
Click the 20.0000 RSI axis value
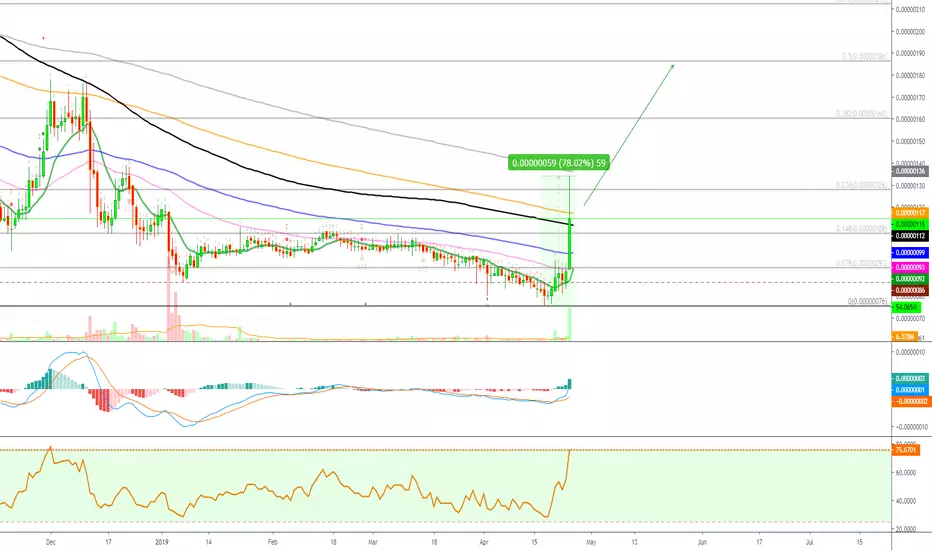(906, 529)
